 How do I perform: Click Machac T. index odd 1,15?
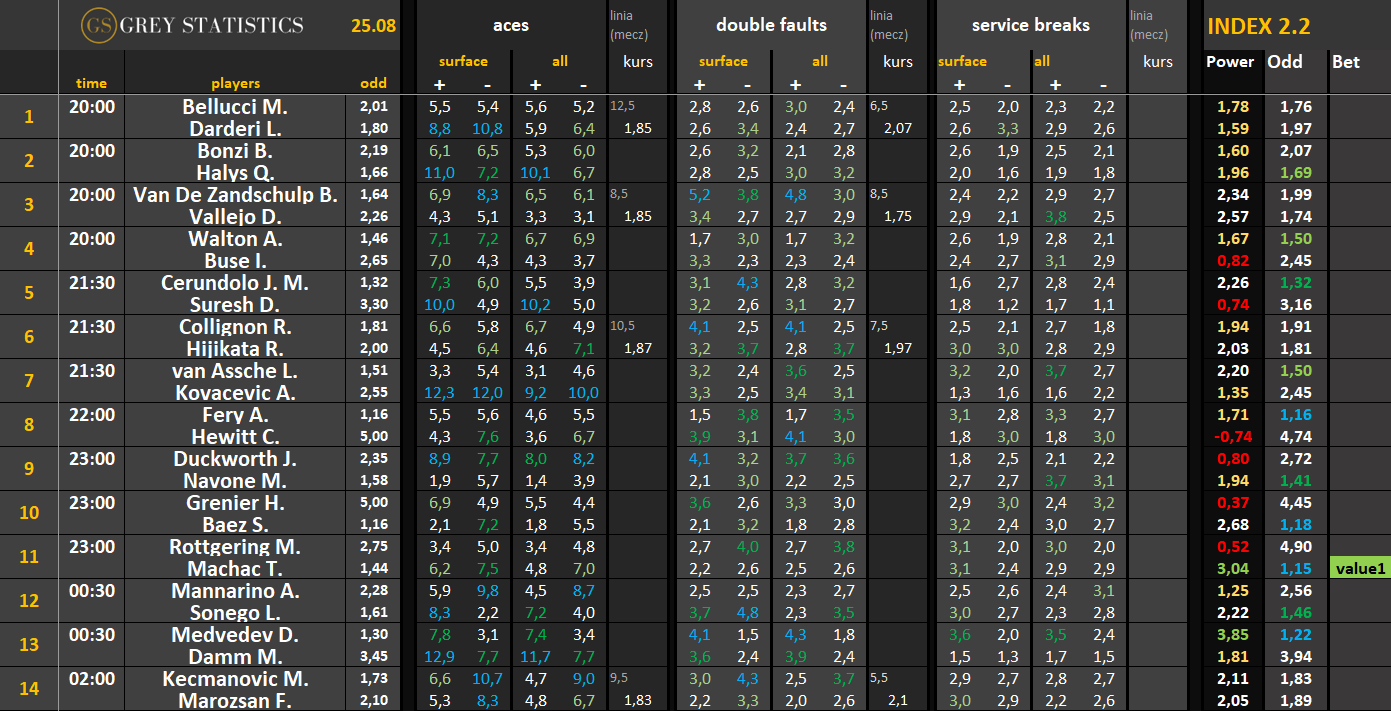[1295, 568]
